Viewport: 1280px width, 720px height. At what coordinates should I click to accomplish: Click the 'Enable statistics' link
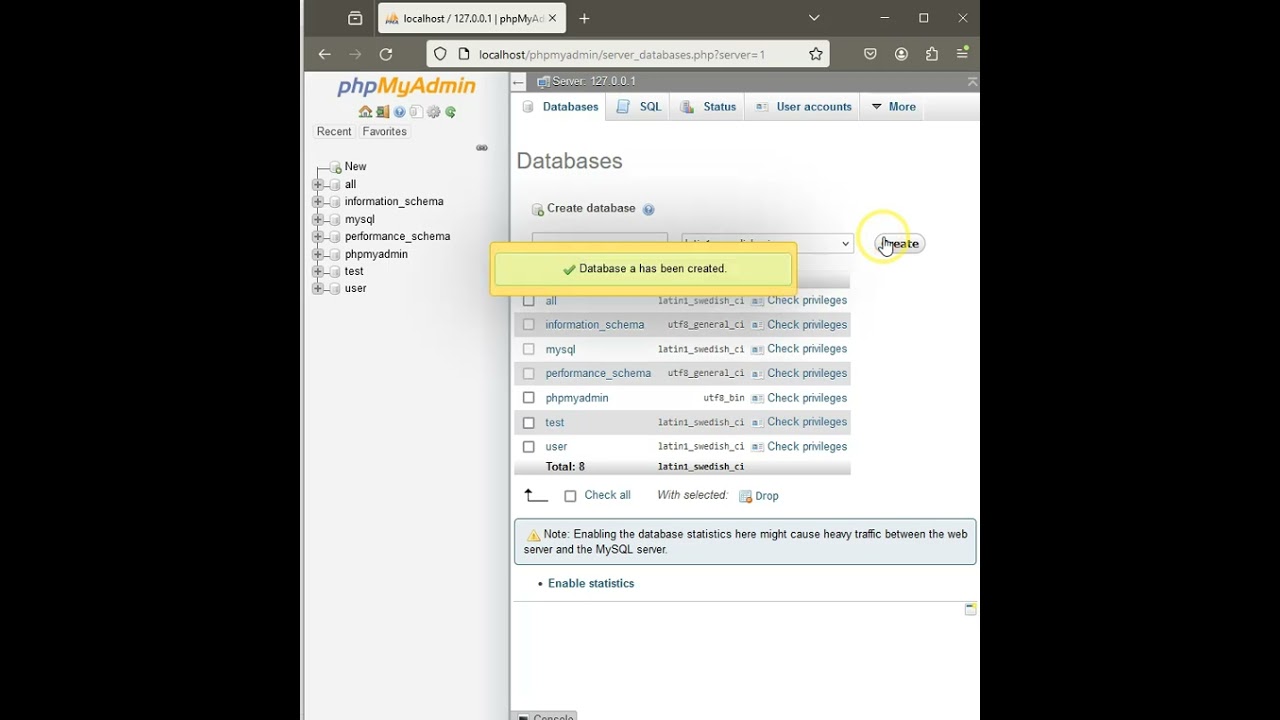[591, 584]
